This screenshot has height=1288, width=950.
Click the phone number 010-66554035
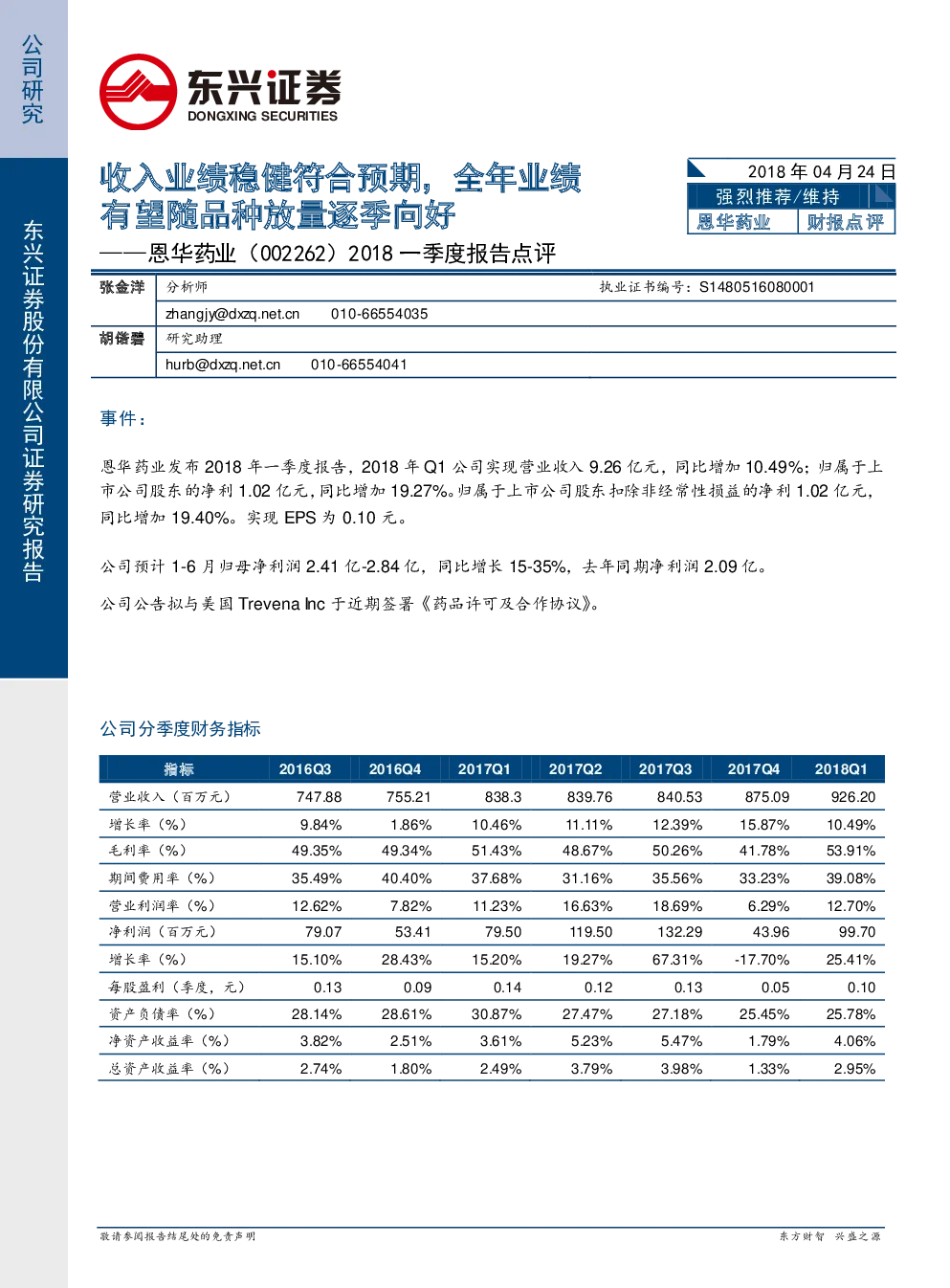tap(380, 314)
